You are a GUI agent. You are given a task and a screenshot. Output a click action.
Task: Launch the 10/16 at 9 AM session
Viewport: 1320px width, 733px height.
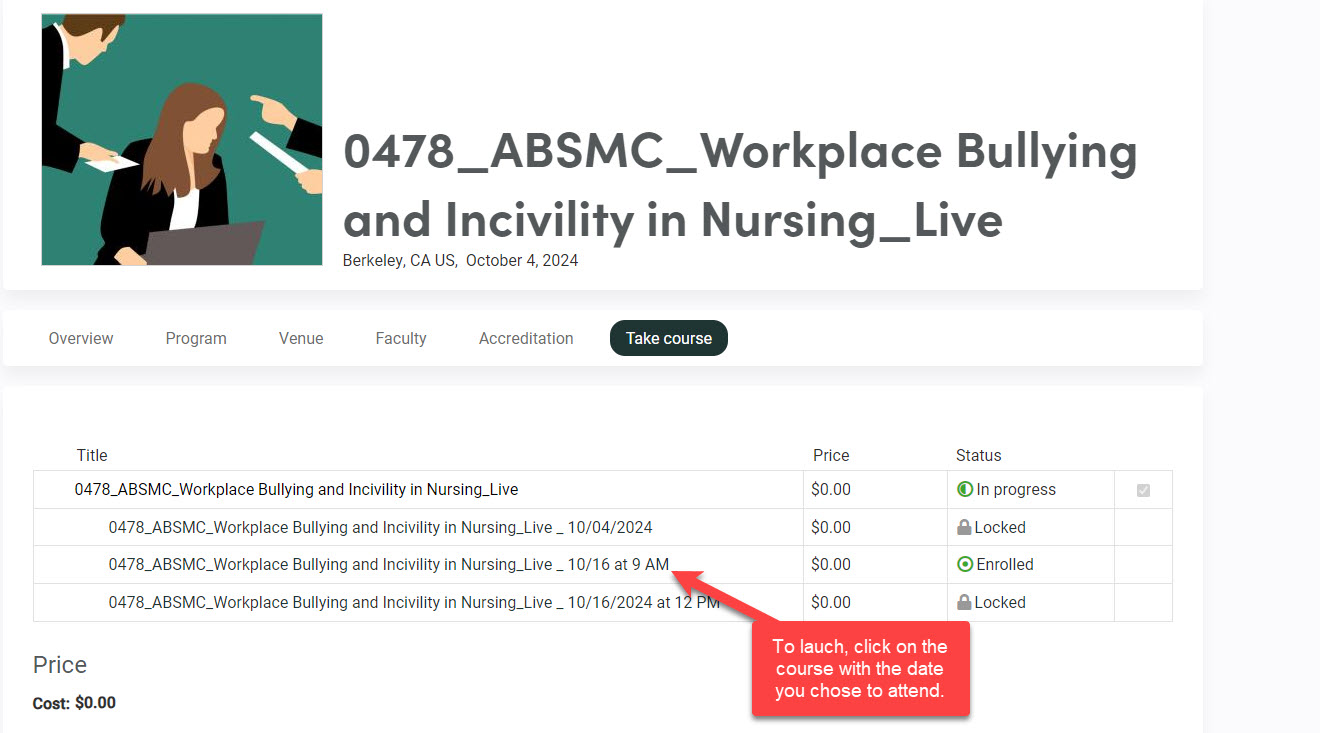388,565
